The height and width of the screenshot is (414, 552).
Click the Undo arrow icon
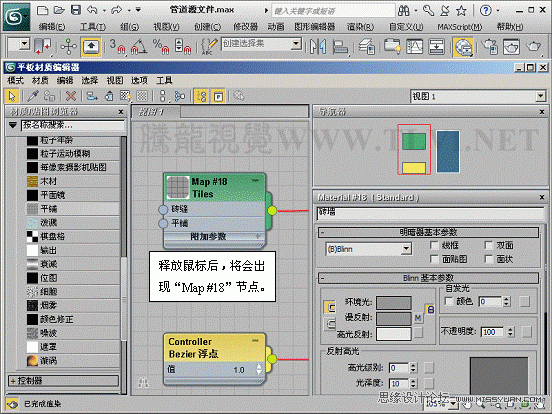pyautogui.click(x=92, y=10)
